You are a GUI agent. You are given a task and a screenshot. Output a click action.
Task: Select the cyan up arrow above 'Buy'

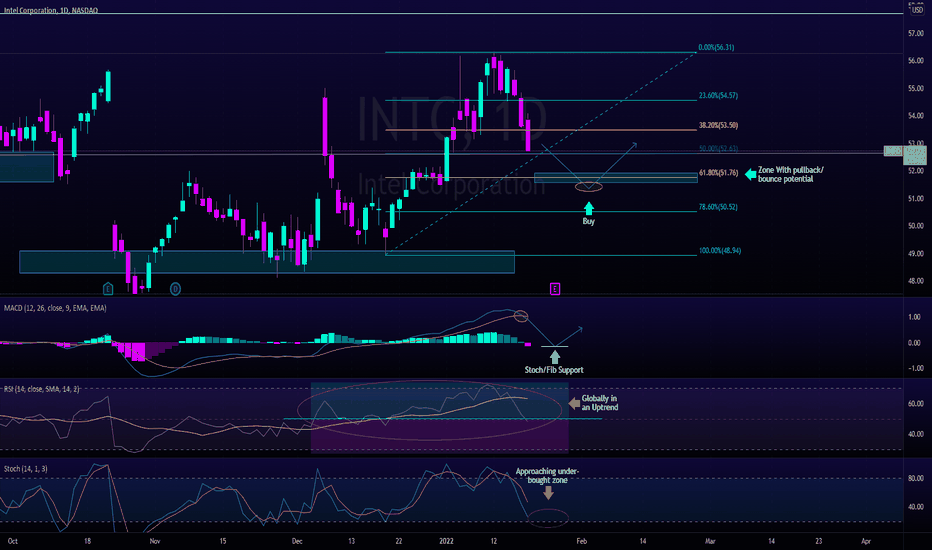pyautogui.click(x=588, y=208)
